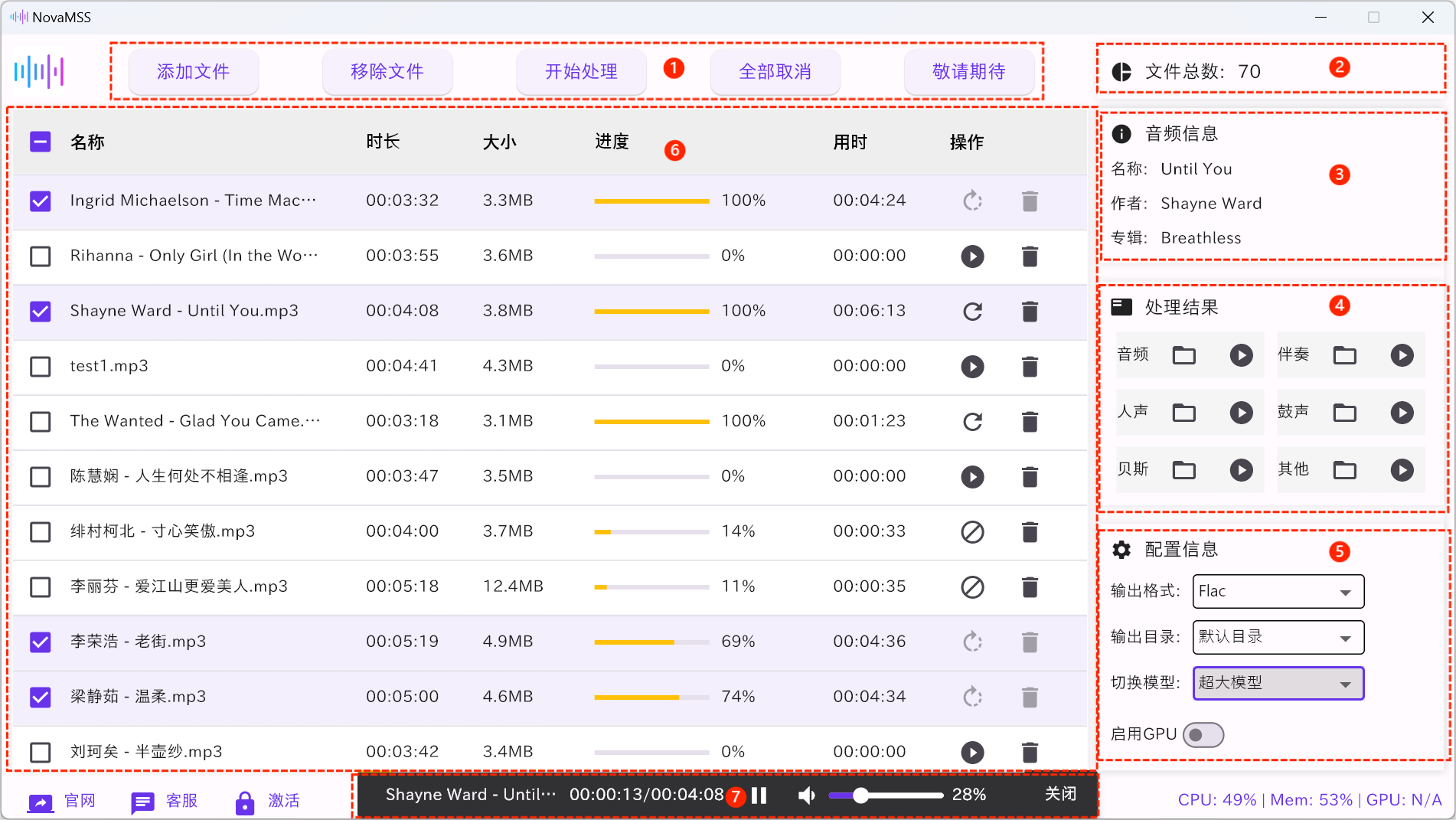1456x820 pixels.
Task: Play the 伴奏 result audio
Action: pos(1402,355)
